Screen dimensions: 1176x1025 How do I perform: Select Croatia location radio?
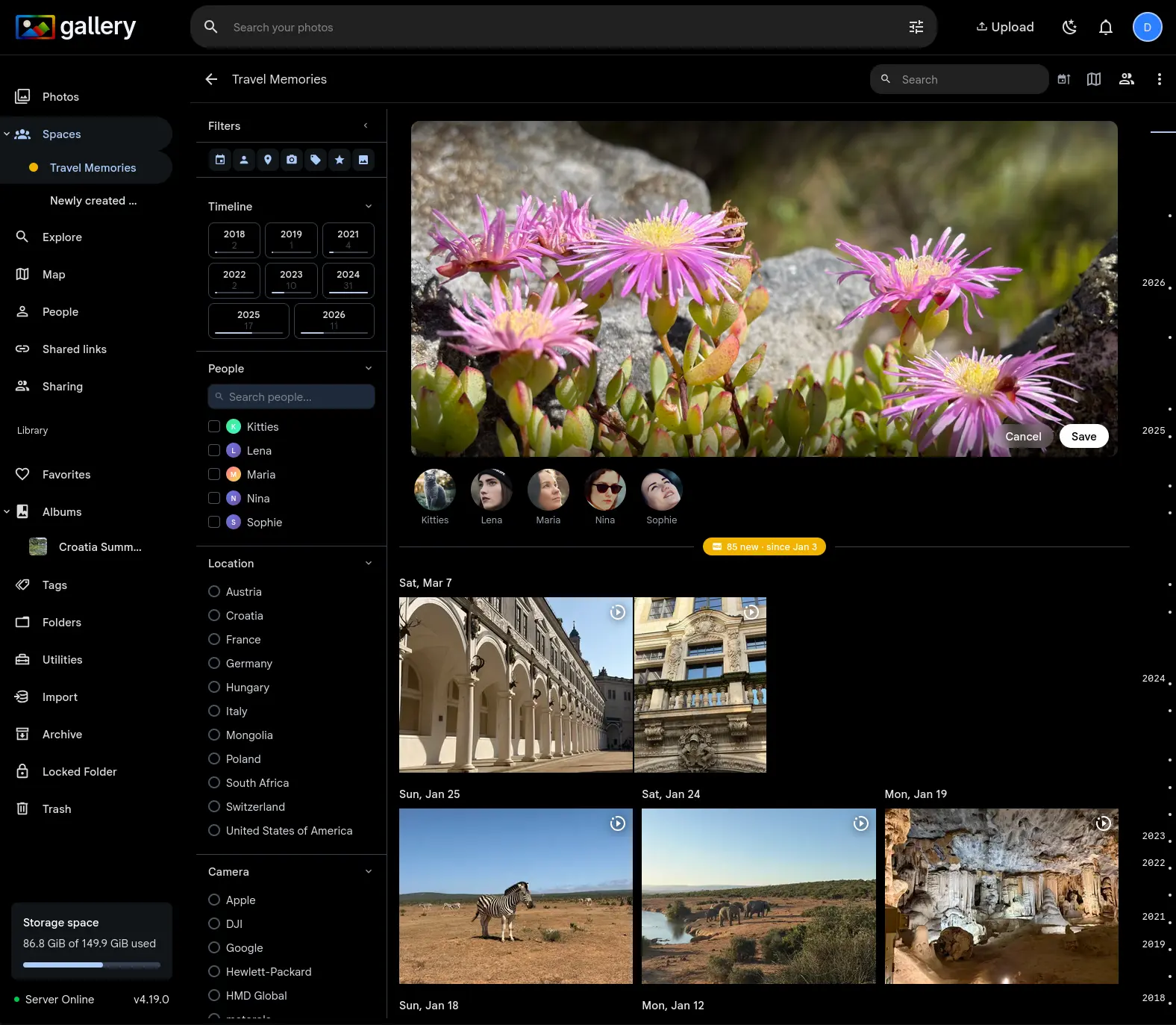[x=214, y=615]
